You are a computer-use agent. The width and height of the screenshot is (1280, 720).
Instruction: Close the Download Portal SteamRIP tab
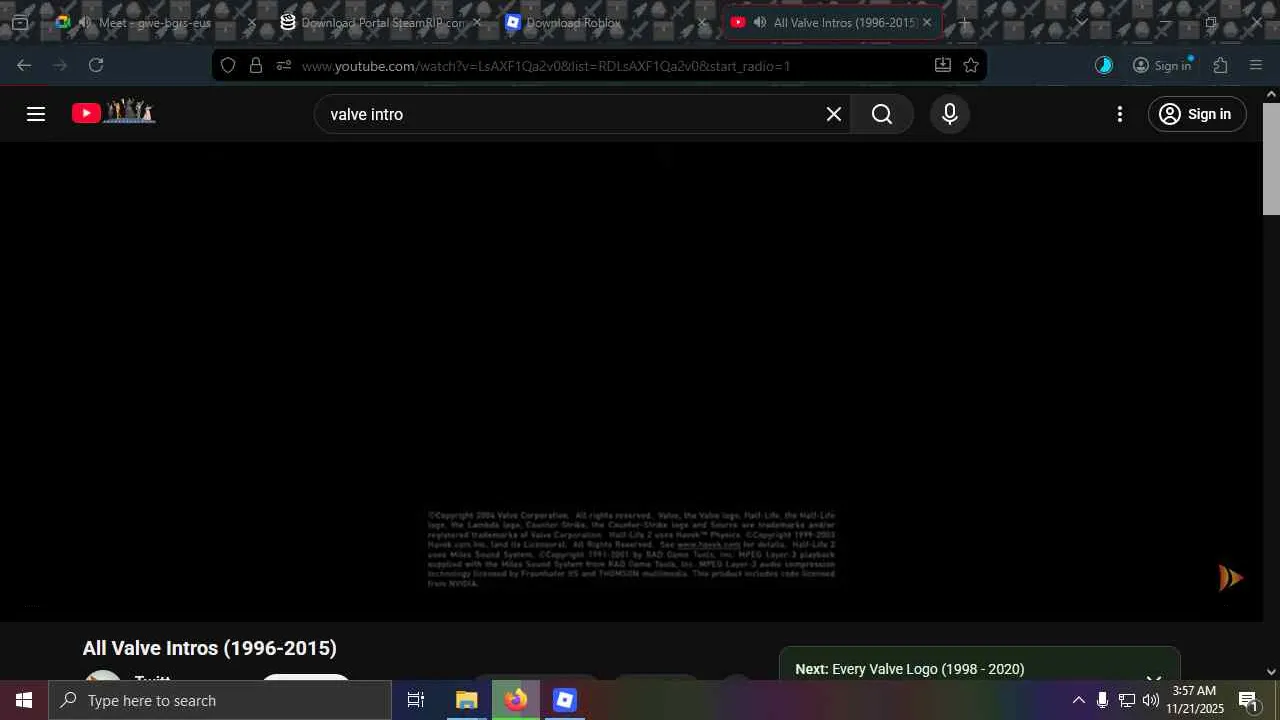[x=477, y=22]
